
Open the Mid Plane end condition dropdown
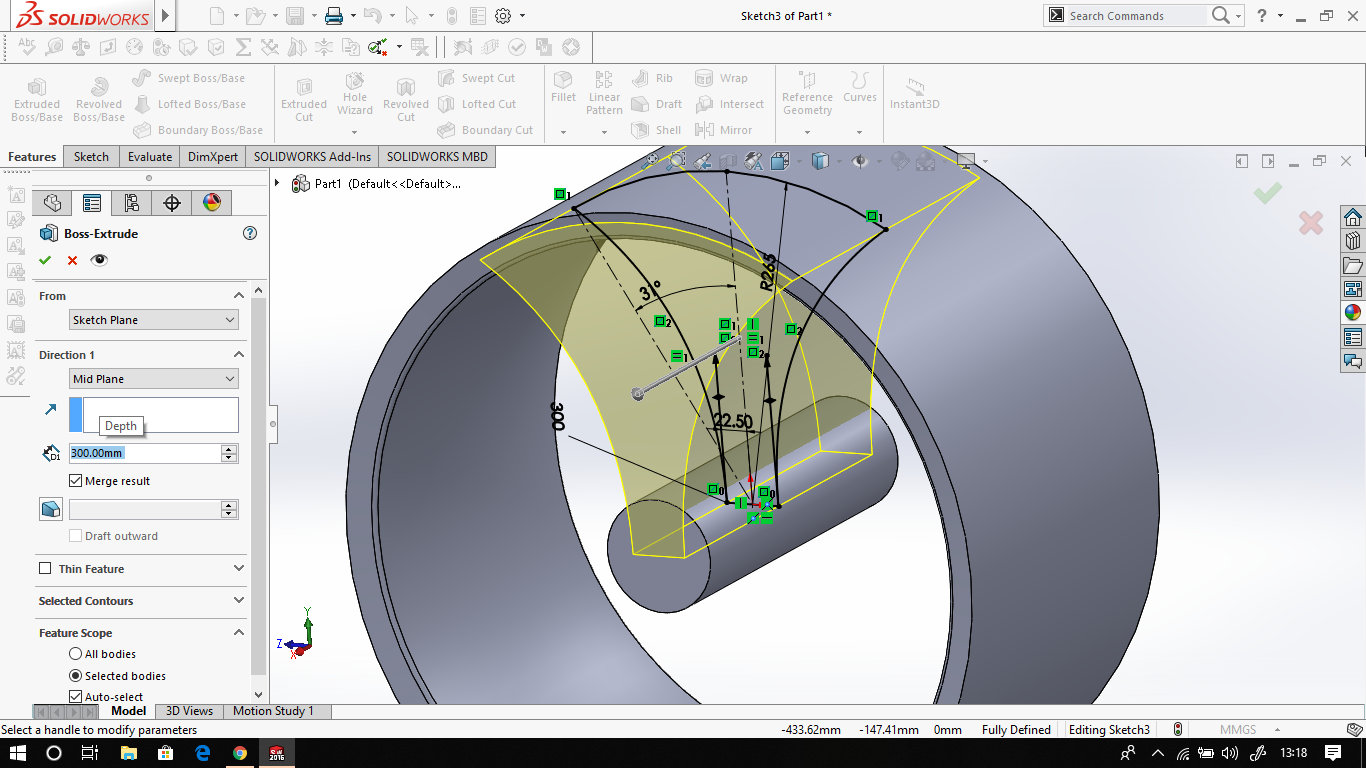pyautogui.click(x=154, y=379)
